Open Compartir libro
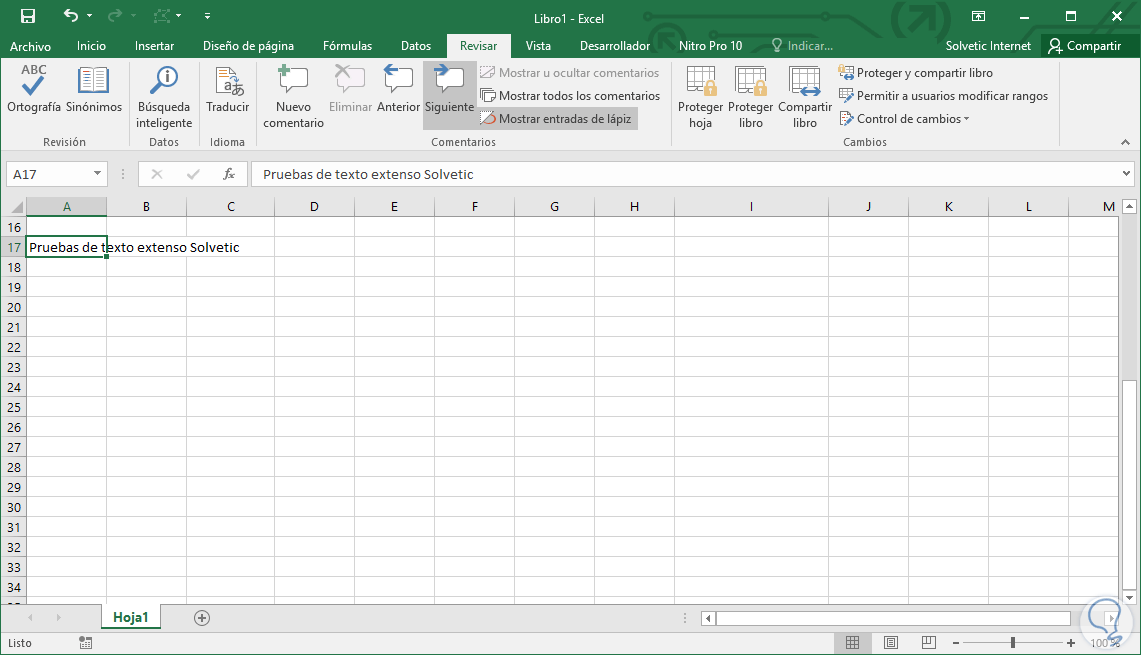The width and height of the screenshot is (1141, 655). [x=805, y=98]
